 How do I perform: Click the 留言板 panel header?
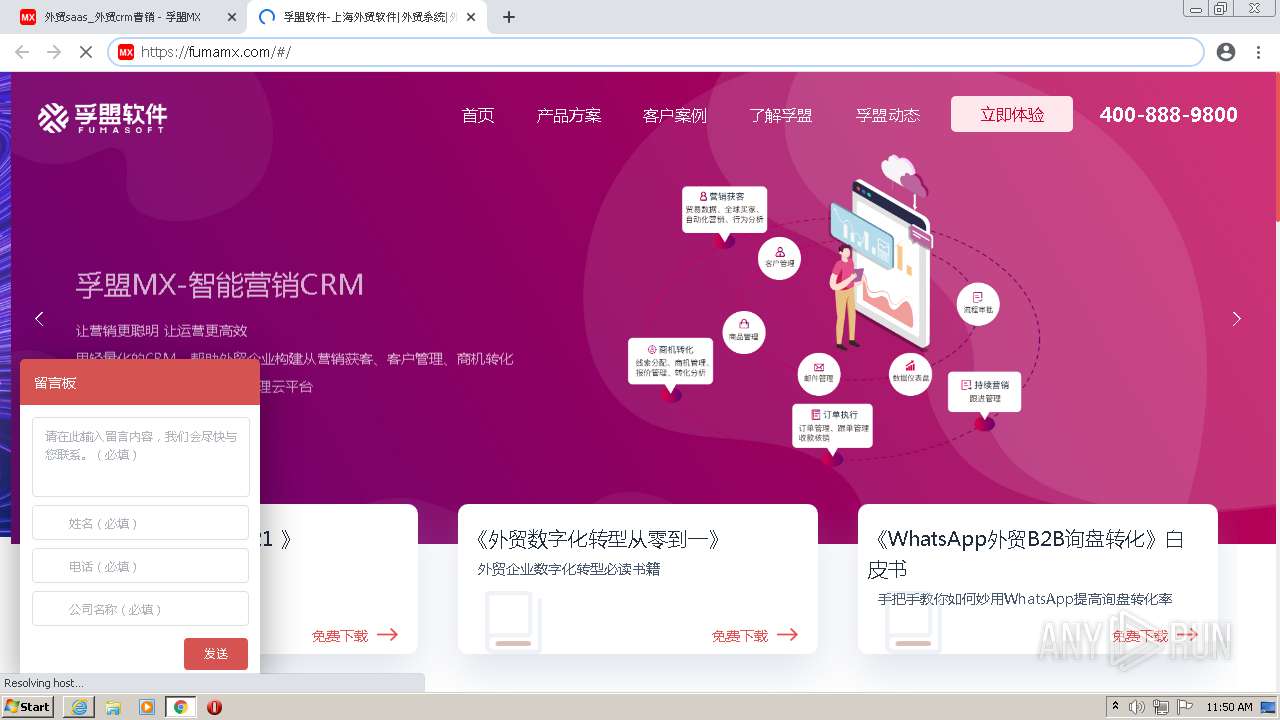pos(140,382)
